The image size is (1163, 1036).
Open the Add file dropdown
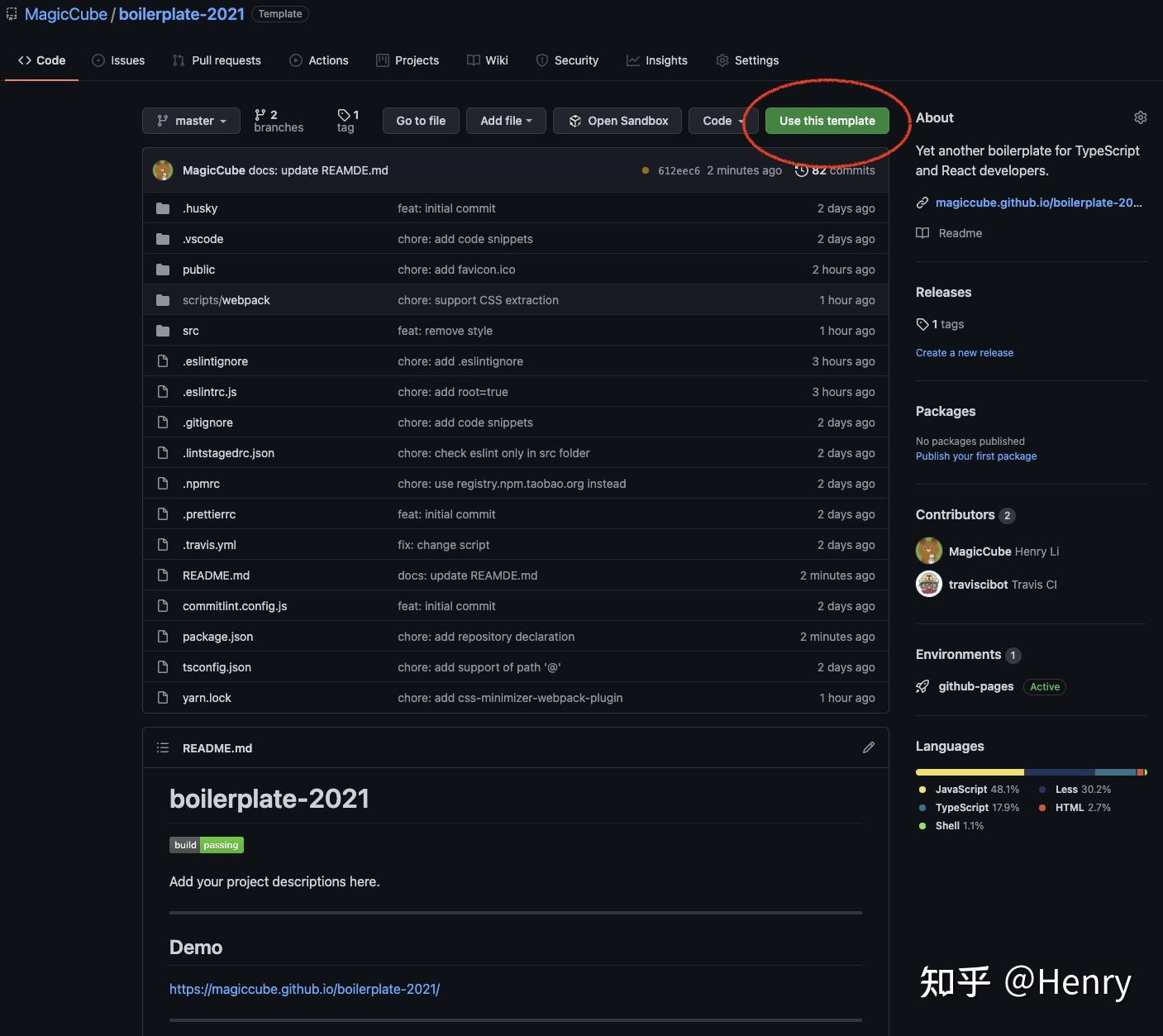[506, 121]
